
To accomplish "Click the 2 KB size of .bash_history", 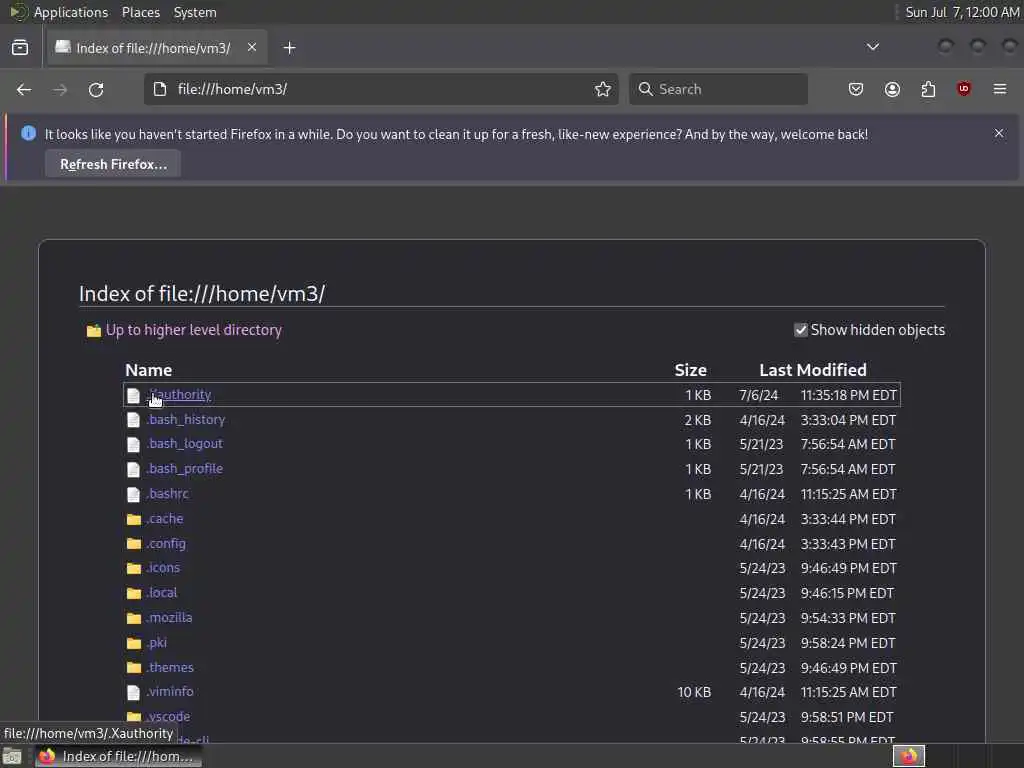I will [x=697, y=420].
